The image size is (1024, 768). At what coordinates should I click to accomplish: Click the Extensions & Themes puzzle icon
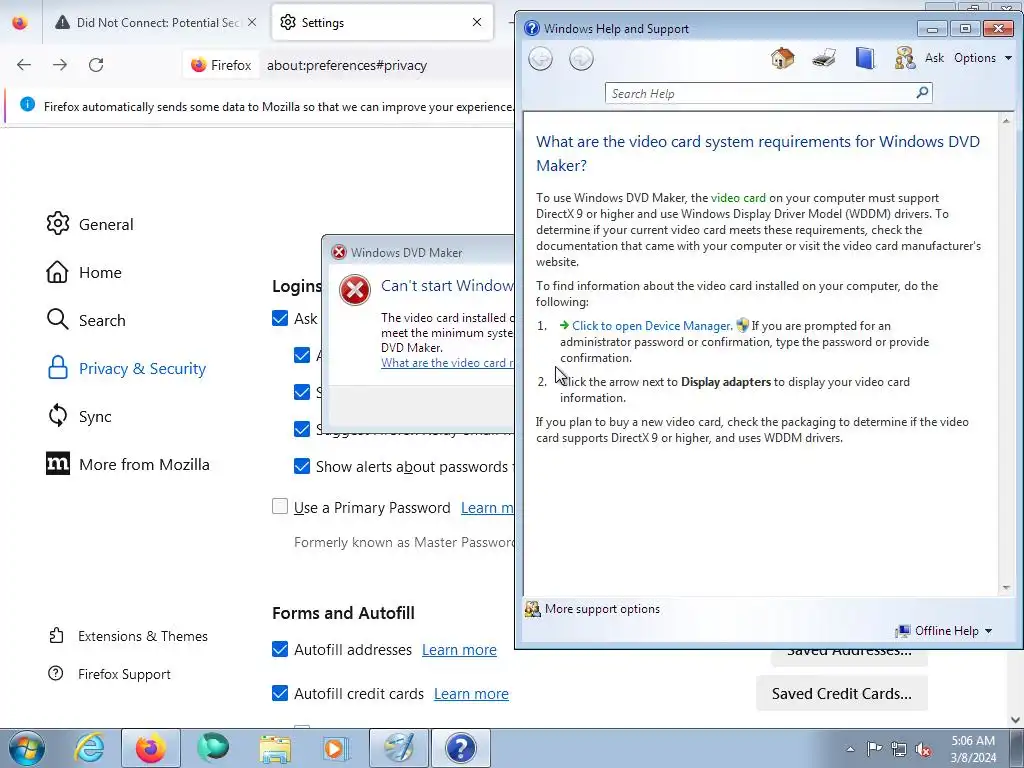pyautogui.click(x=56, y=635)
